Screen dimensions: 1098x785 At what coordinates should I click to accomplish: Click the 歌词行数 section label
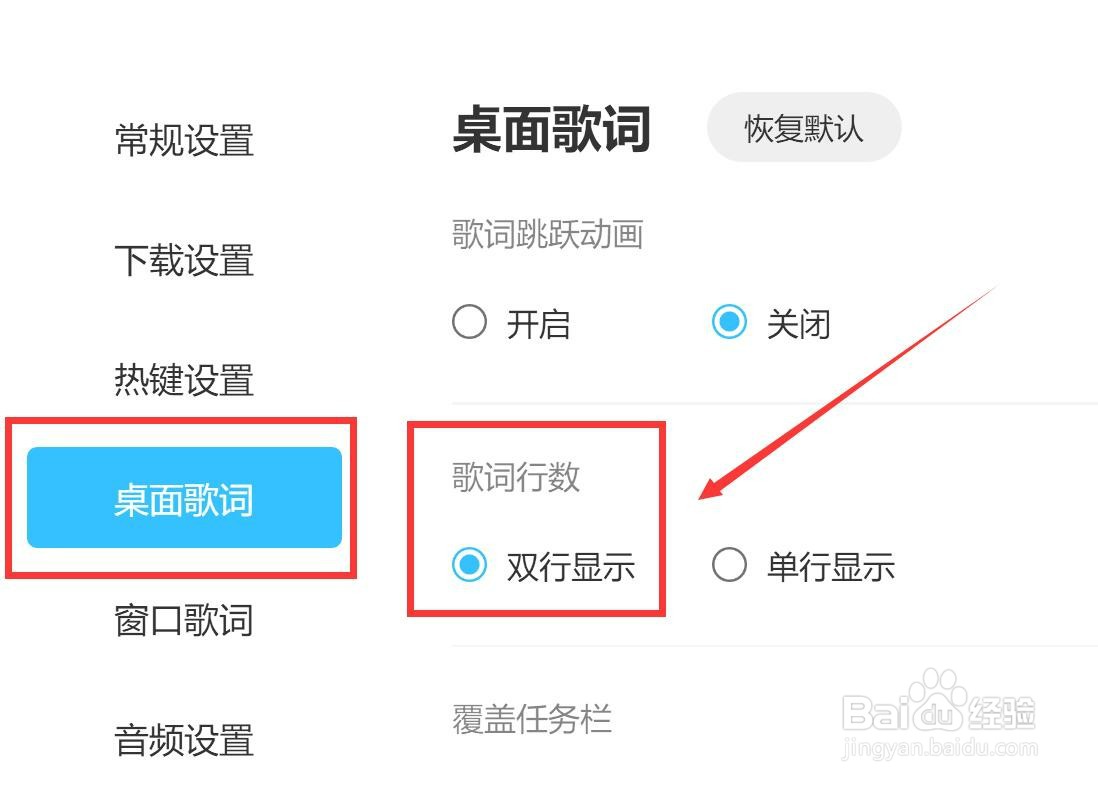[x=516, y=477]
